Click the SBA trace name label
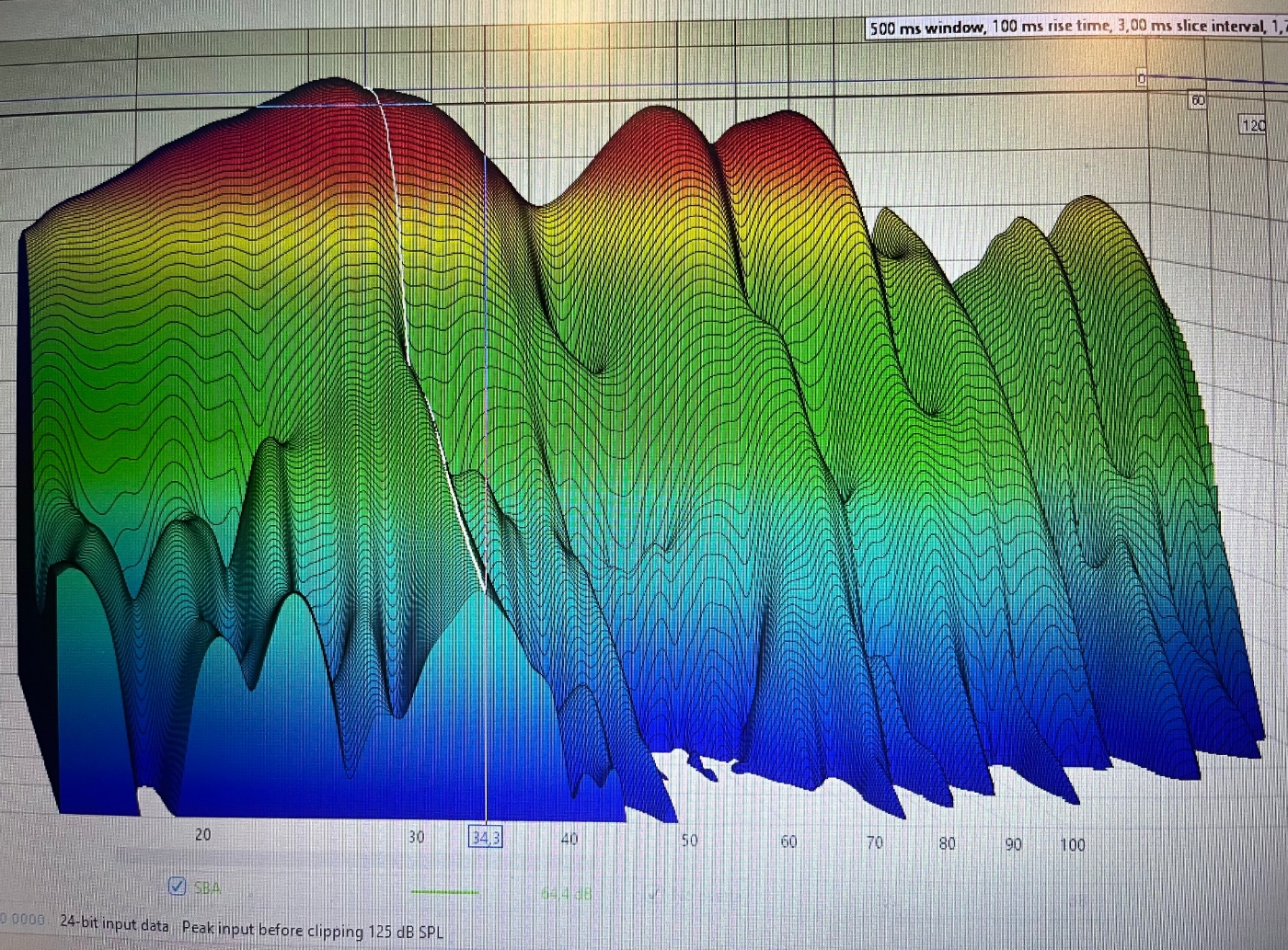1288x950 pixels. pyautogui.click(x=207, y=887)
